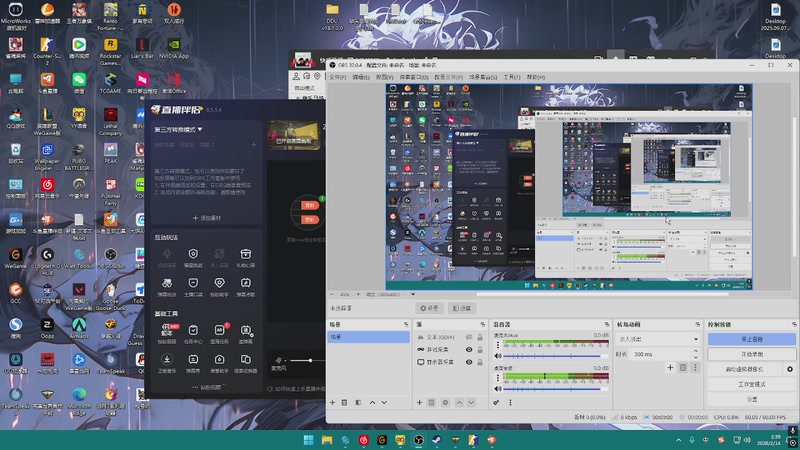
Task: Hide the game capture source eye icon
Action: pos(469,349)
